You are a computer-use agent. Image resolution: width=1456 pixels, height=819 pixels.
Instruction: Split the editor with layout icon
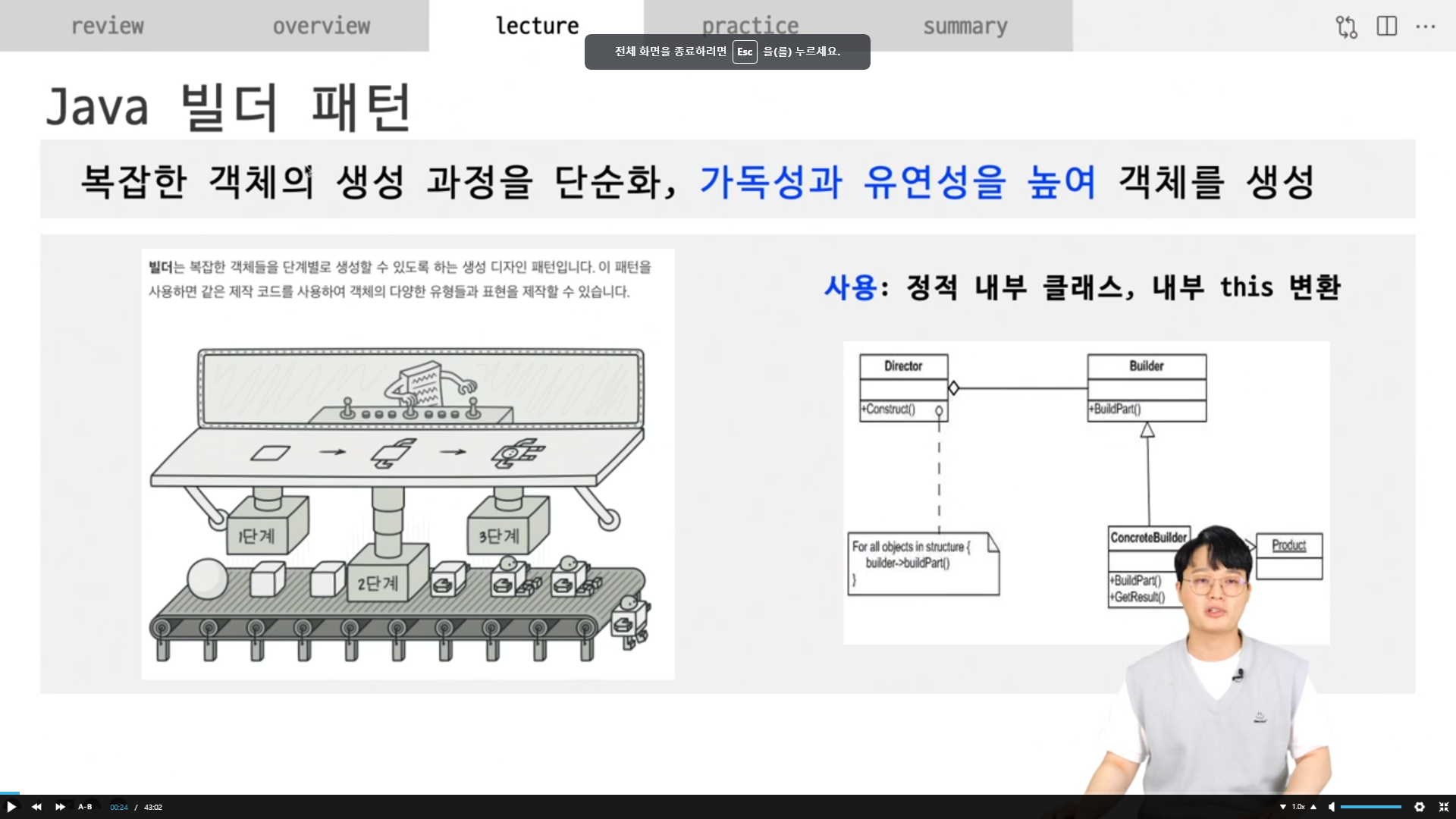pyautogui.click(x=1387, y=26)
